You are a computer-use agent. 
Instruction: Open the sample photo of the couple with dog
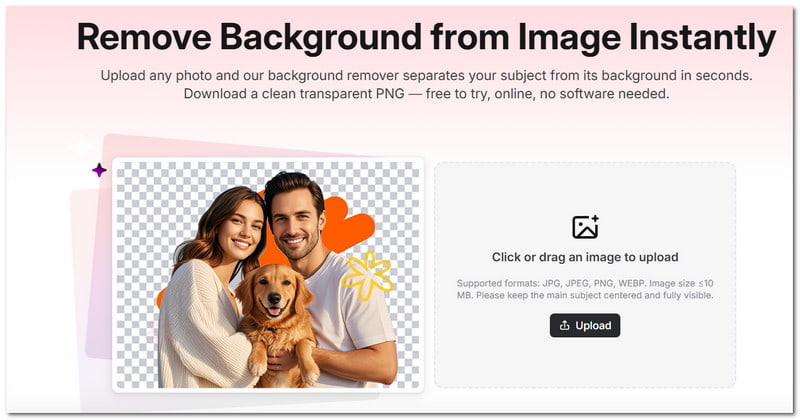point(268,275)
